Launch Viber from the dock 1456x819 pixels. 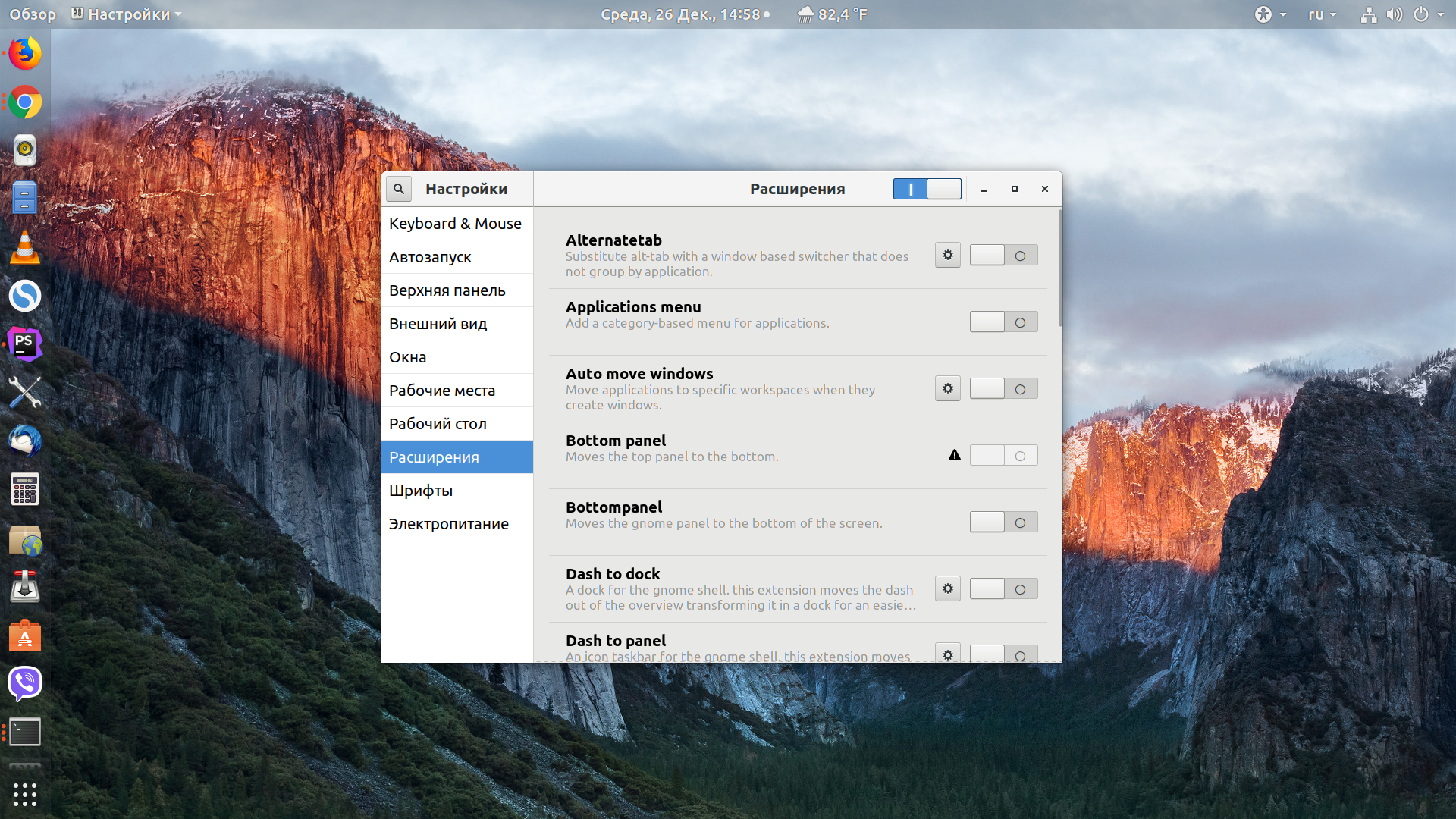click(25, 684)
